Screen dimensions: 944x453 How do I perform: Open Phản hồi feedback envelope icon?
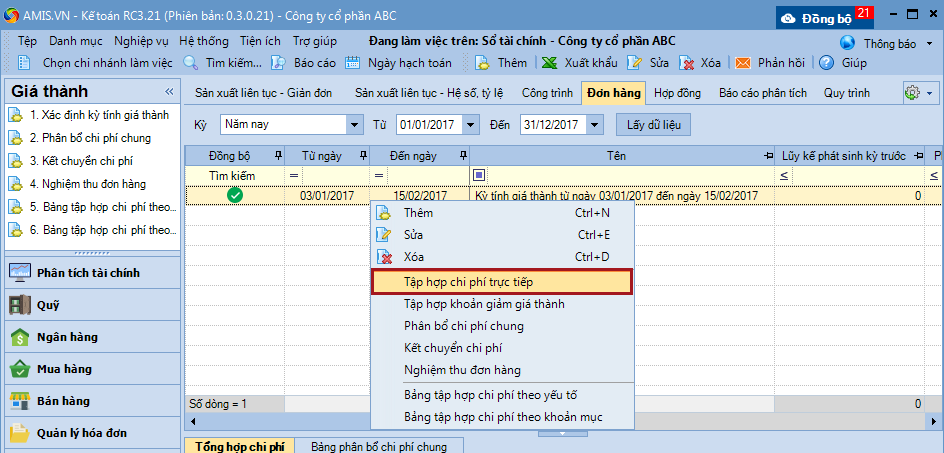(743, 62)
